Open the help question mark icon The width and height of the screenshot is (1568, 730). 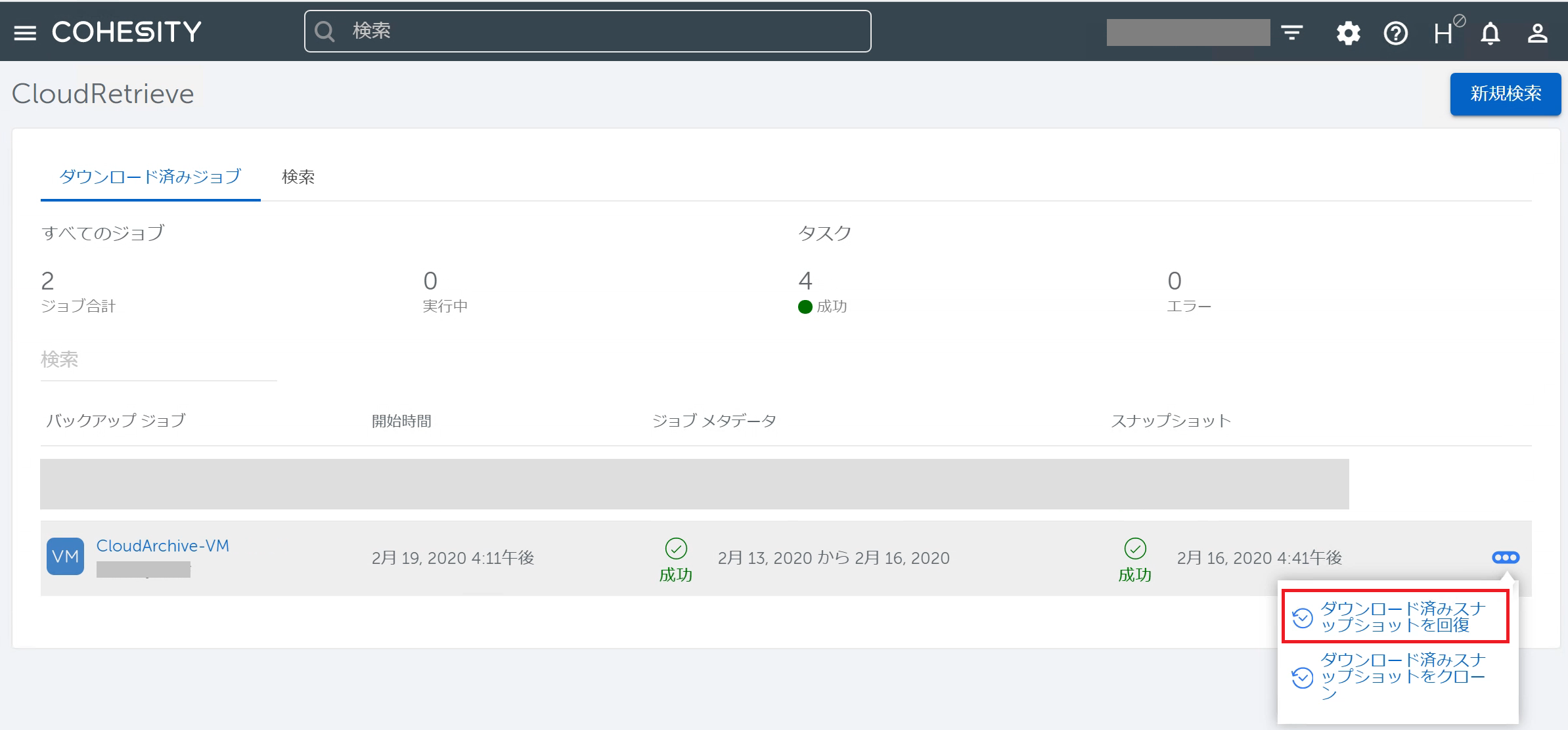[1396, 33]
